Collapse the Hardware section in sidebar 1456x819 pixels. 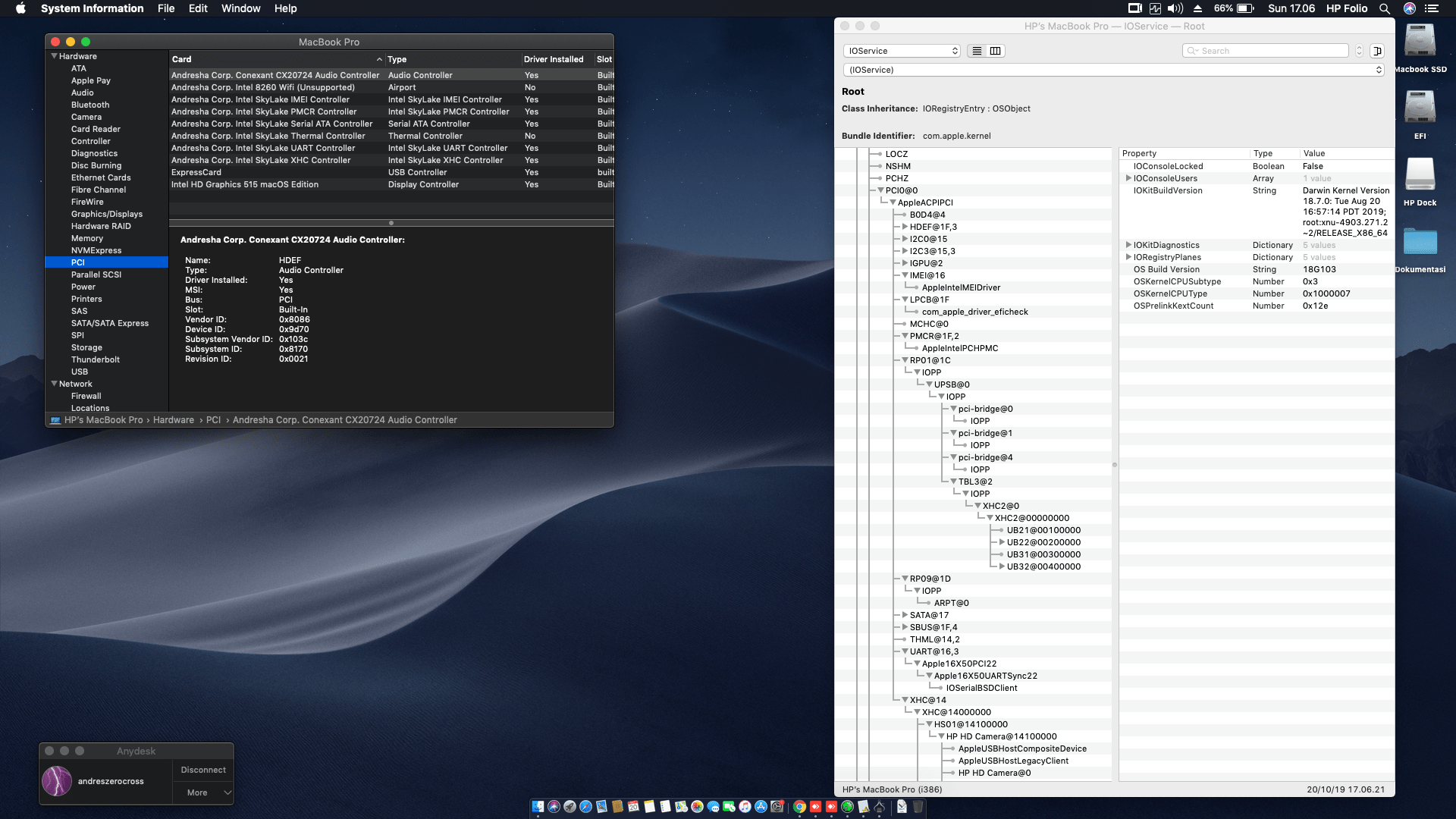55,56
